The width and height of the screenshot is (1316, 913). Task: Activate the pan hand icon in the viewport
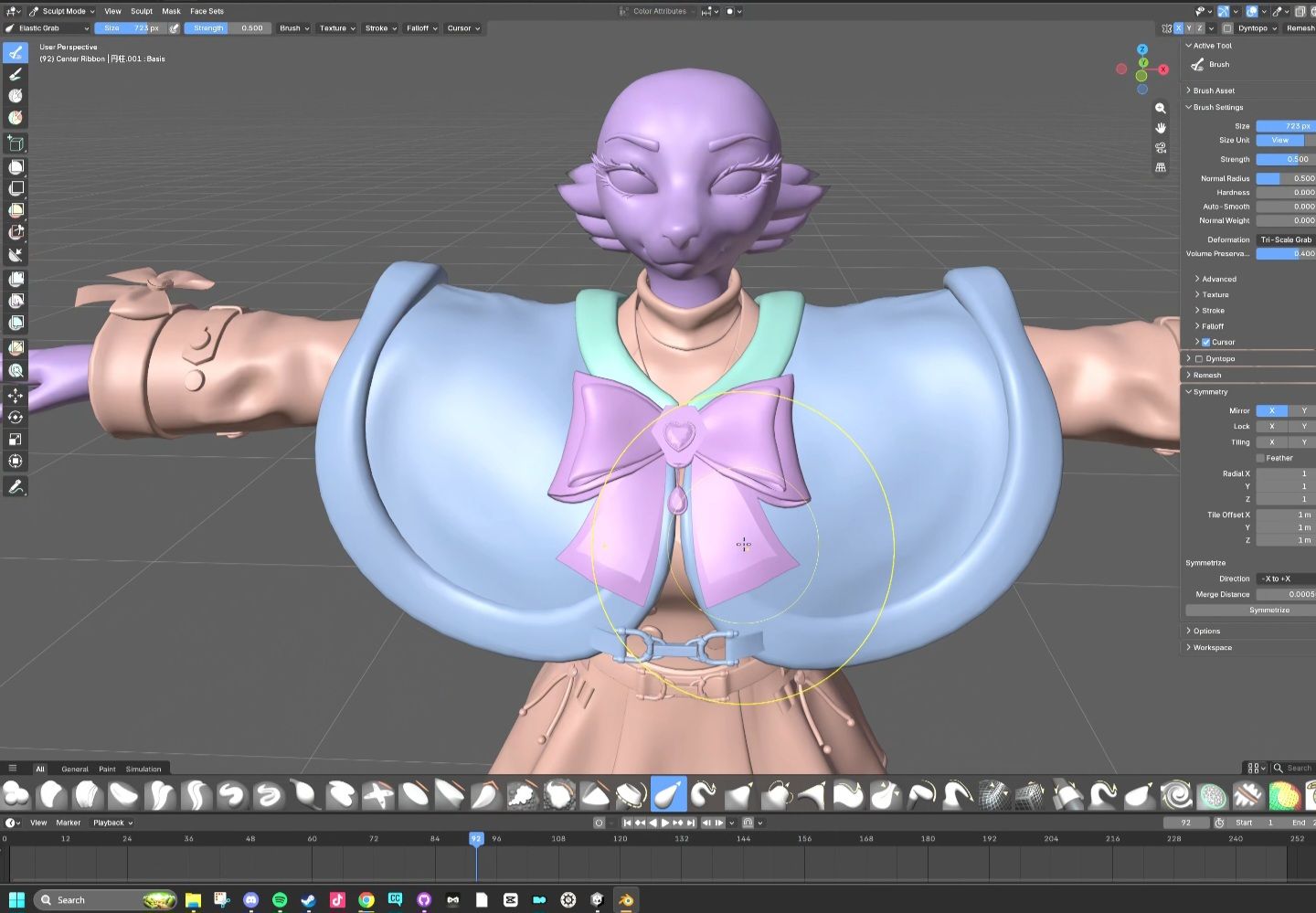[x=1161, y=128]
